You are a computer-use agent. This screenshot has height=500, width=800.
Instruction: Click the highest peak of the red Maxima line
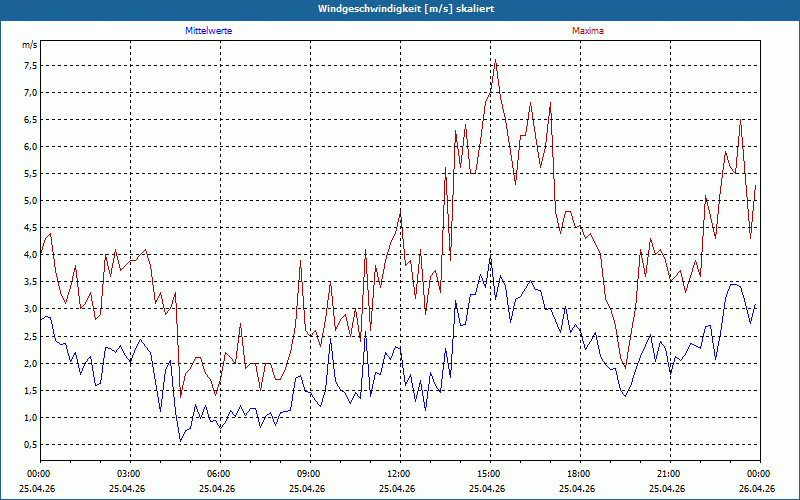(495, 60)
